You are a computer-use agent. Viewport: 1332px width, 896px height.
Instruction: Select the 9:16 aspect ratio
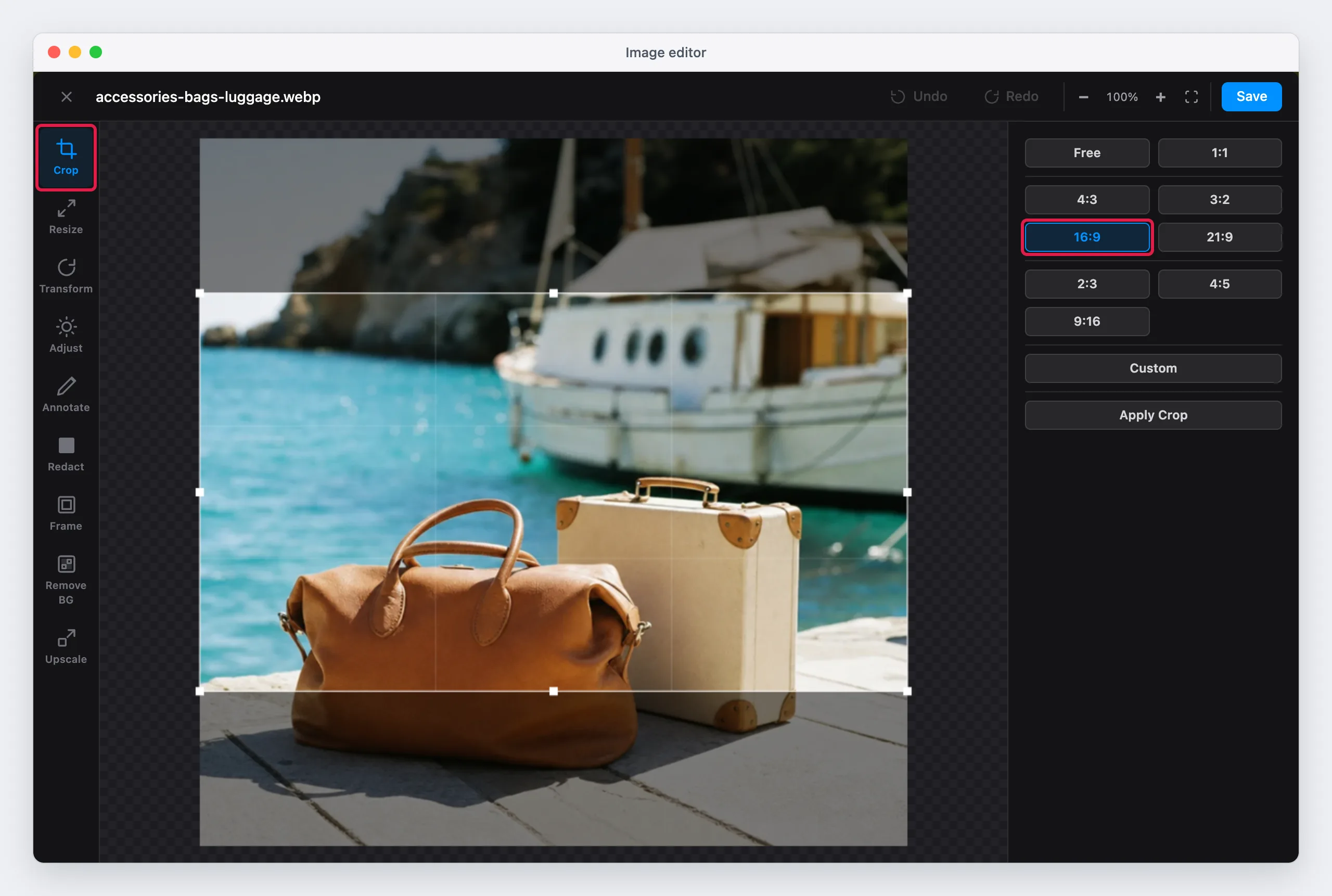pyautogui.click(x=1086, y=322)
